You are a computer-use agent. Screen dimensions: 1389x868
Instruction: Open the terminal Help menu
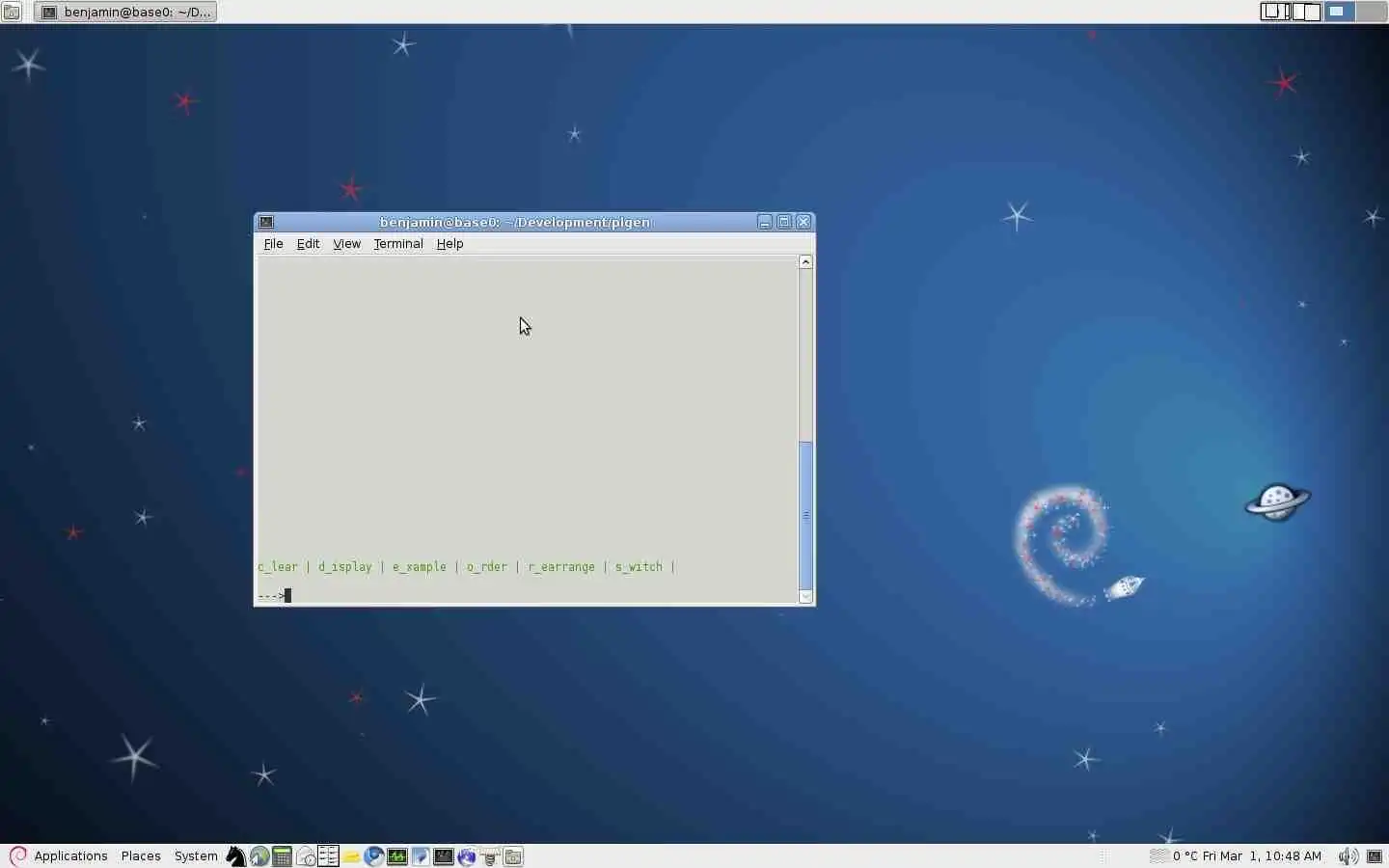coord(449,244)
